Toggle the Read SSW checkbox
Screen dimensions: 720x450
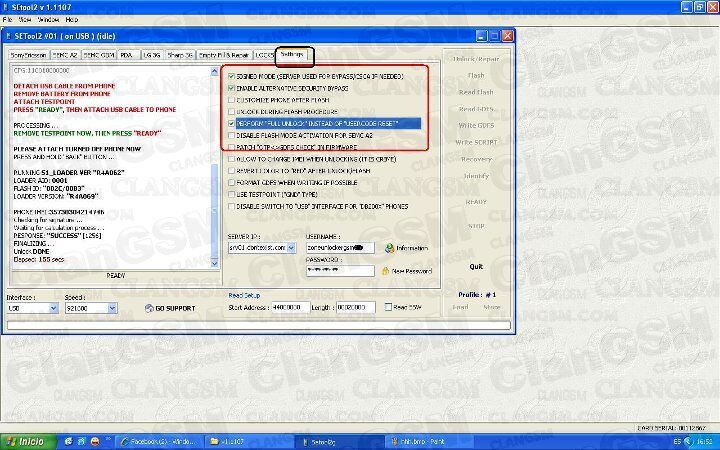click(x=388, y=307)
